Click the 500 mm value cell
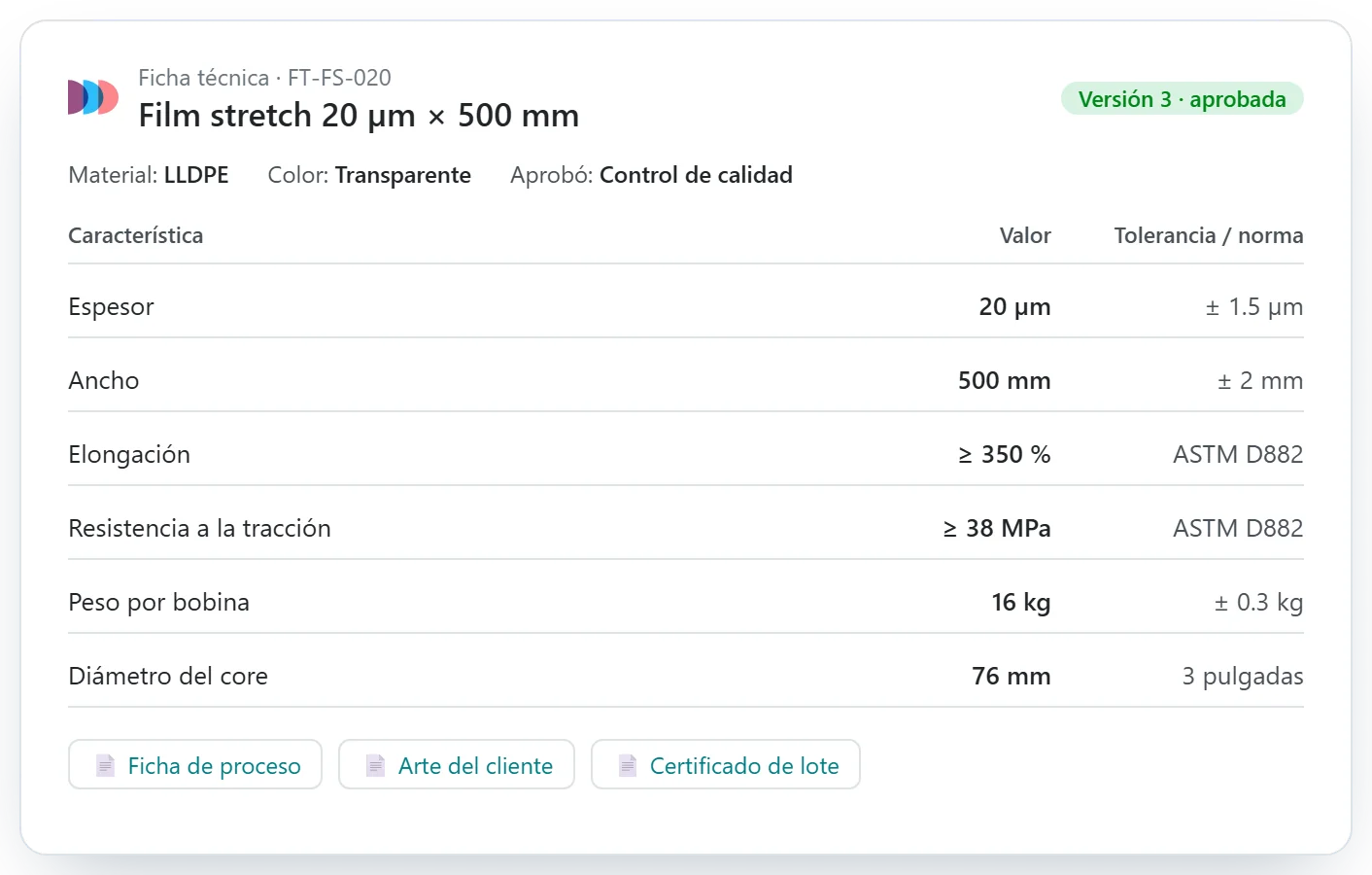The height and width of the screenshot is (875, 1372). pyautogui.click(x=1005, y=381)
